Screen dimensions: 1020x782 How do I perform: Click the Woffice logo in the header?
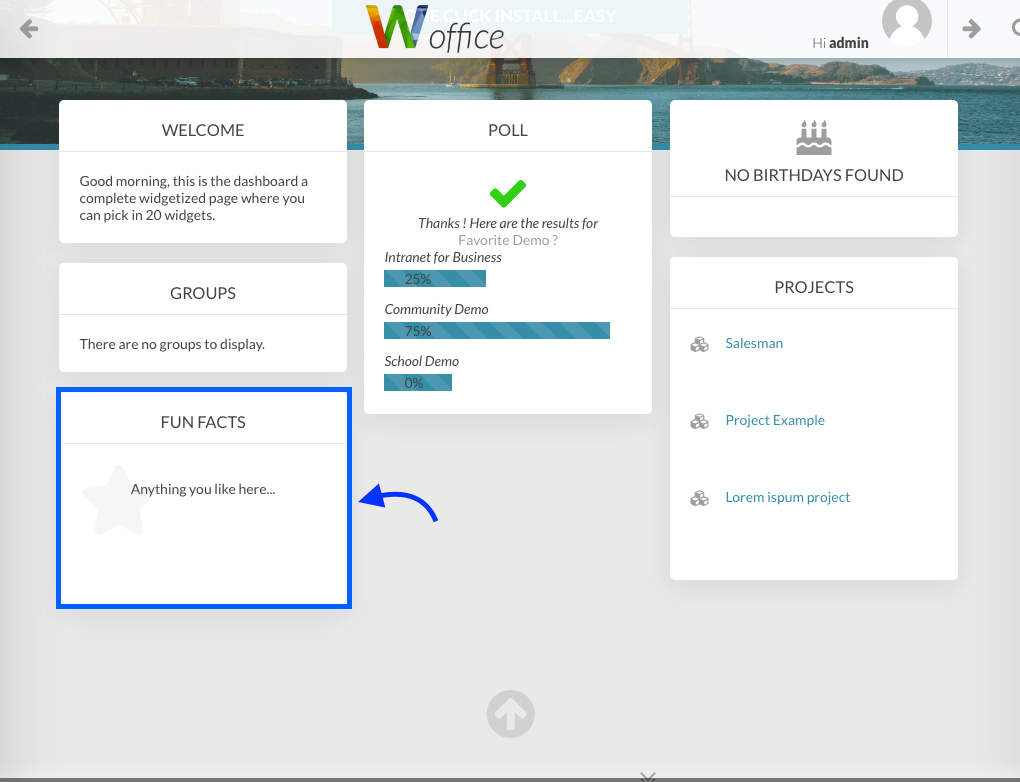pos(436,29)
